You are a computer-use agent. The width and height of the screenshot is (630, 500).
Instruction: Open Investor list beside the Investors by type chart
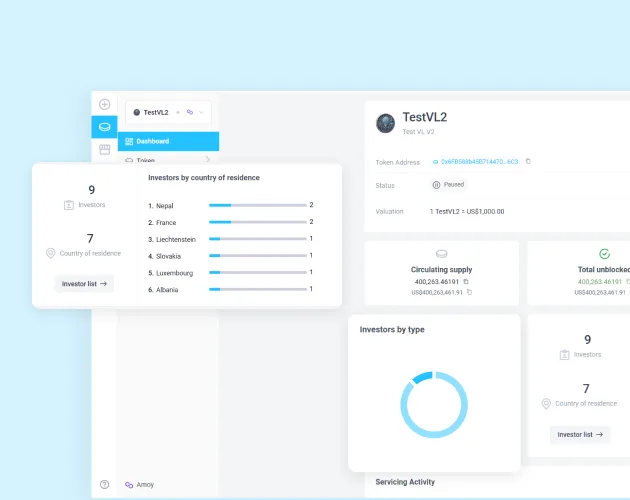pyautogui.click(x=580, y=434)
